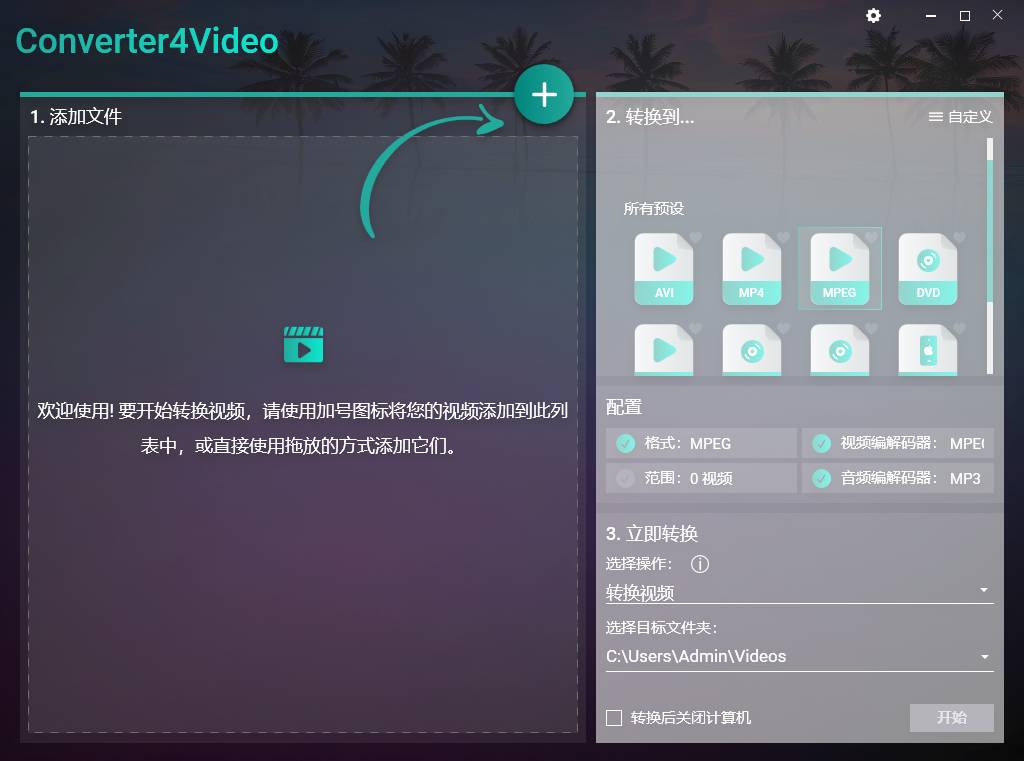Enable 转换后关闭计算机 checkbox

(613, 718)
